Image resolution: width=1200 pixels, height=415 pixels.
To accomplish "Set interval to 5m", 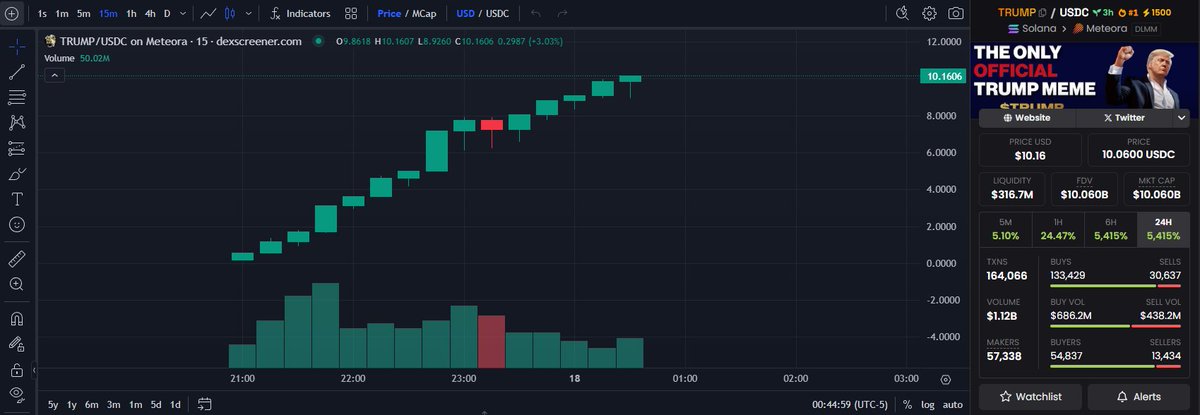I will tap(83, 14).
